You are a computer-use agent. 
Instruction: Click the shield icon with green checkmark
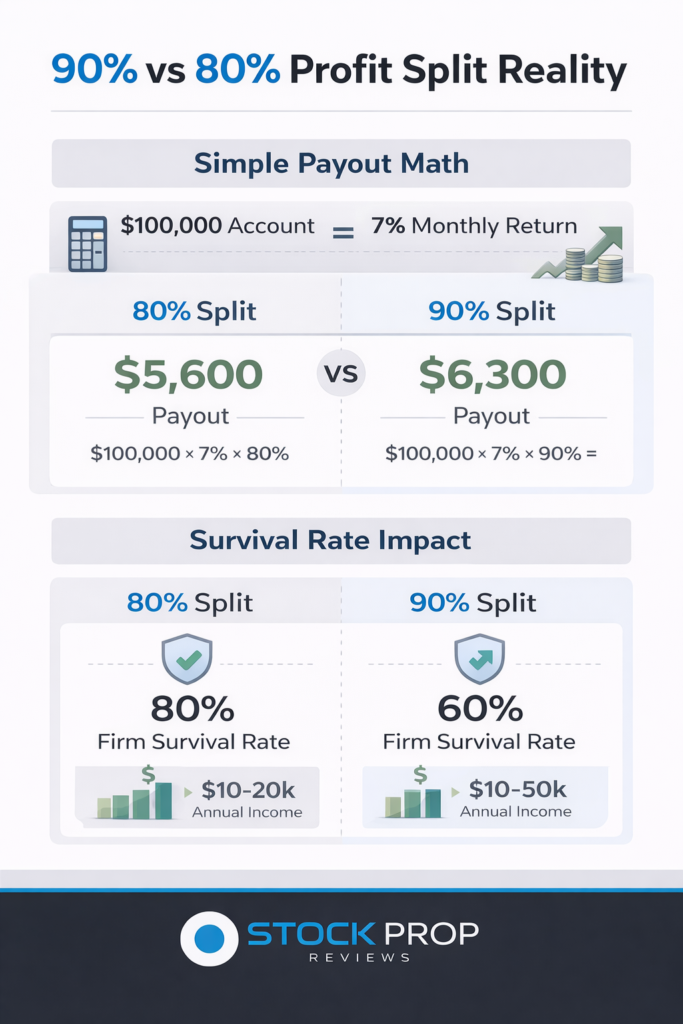187,658
